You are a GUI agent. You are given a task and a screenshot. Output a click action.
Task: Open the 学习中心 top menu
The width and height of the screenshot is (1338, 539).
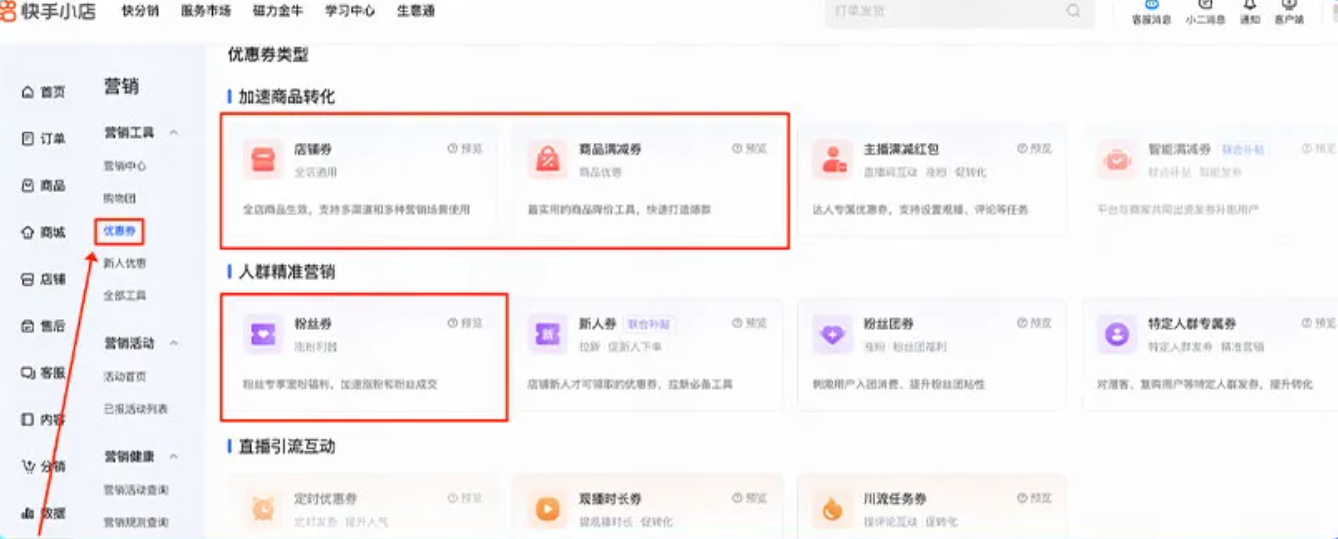(x=350, y=11)
